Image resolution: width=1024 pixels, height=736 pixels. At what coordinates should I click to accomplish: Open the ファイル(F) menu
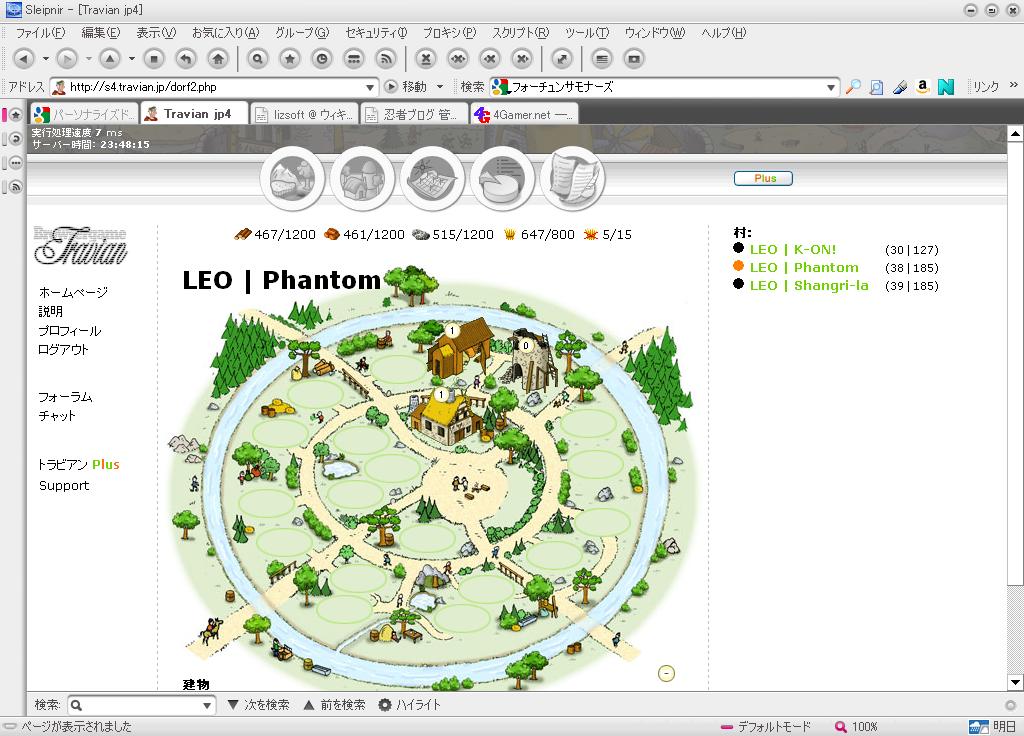click(40, 33)
